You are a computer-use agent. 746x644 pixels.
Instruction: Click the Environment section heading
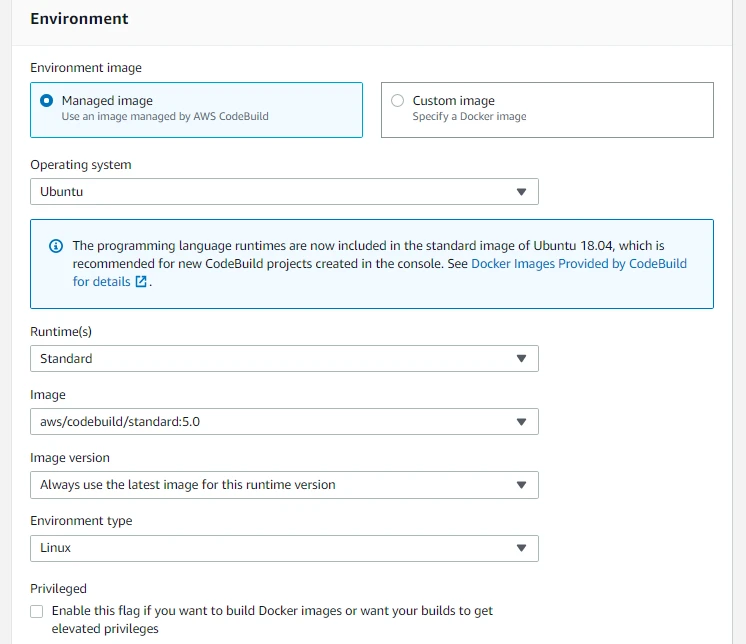tap(79, 19)
